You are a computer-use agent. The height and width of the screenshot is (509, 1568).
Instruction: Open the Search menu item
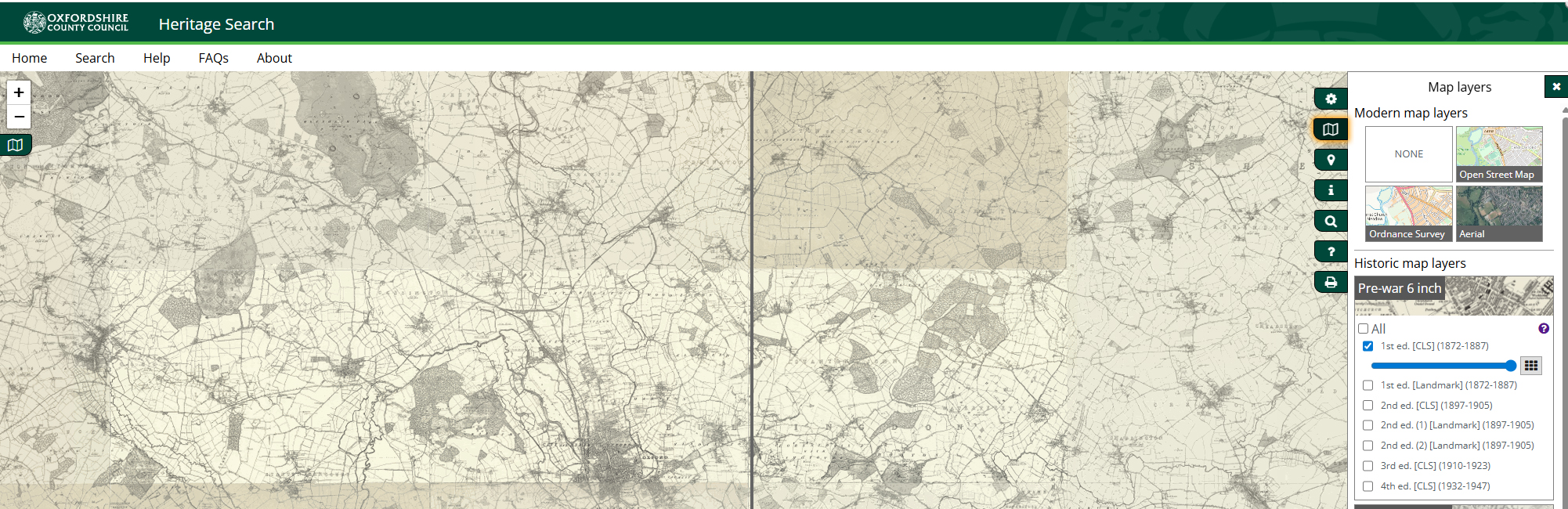(95, 58)
